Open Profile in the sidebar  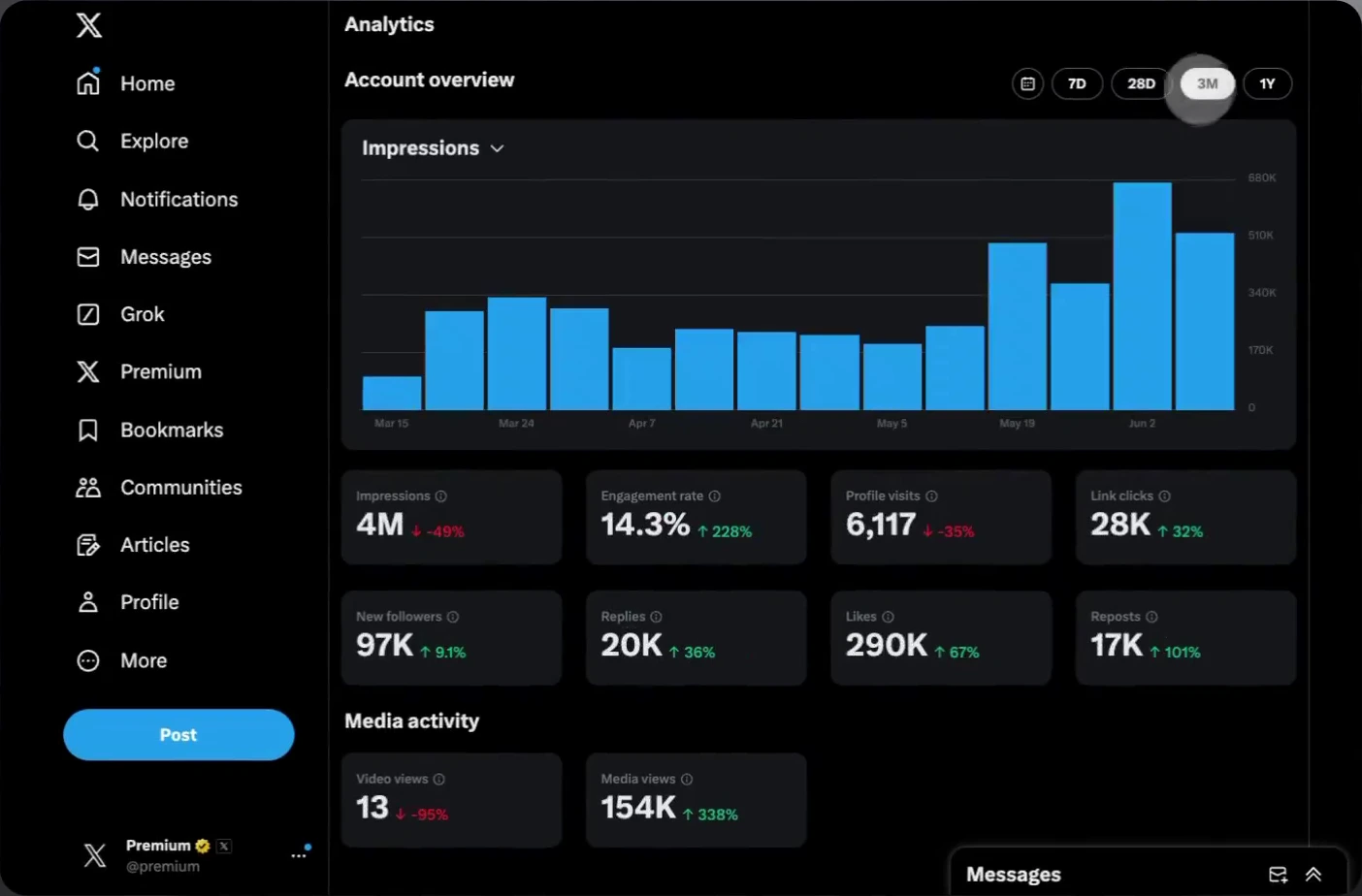pos(127,602)
